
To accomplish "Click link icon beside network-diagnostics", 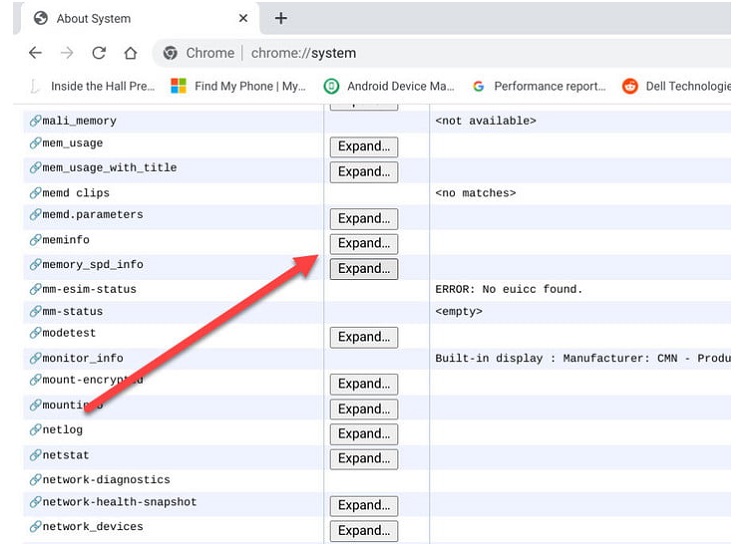I will tap(35, 480).
